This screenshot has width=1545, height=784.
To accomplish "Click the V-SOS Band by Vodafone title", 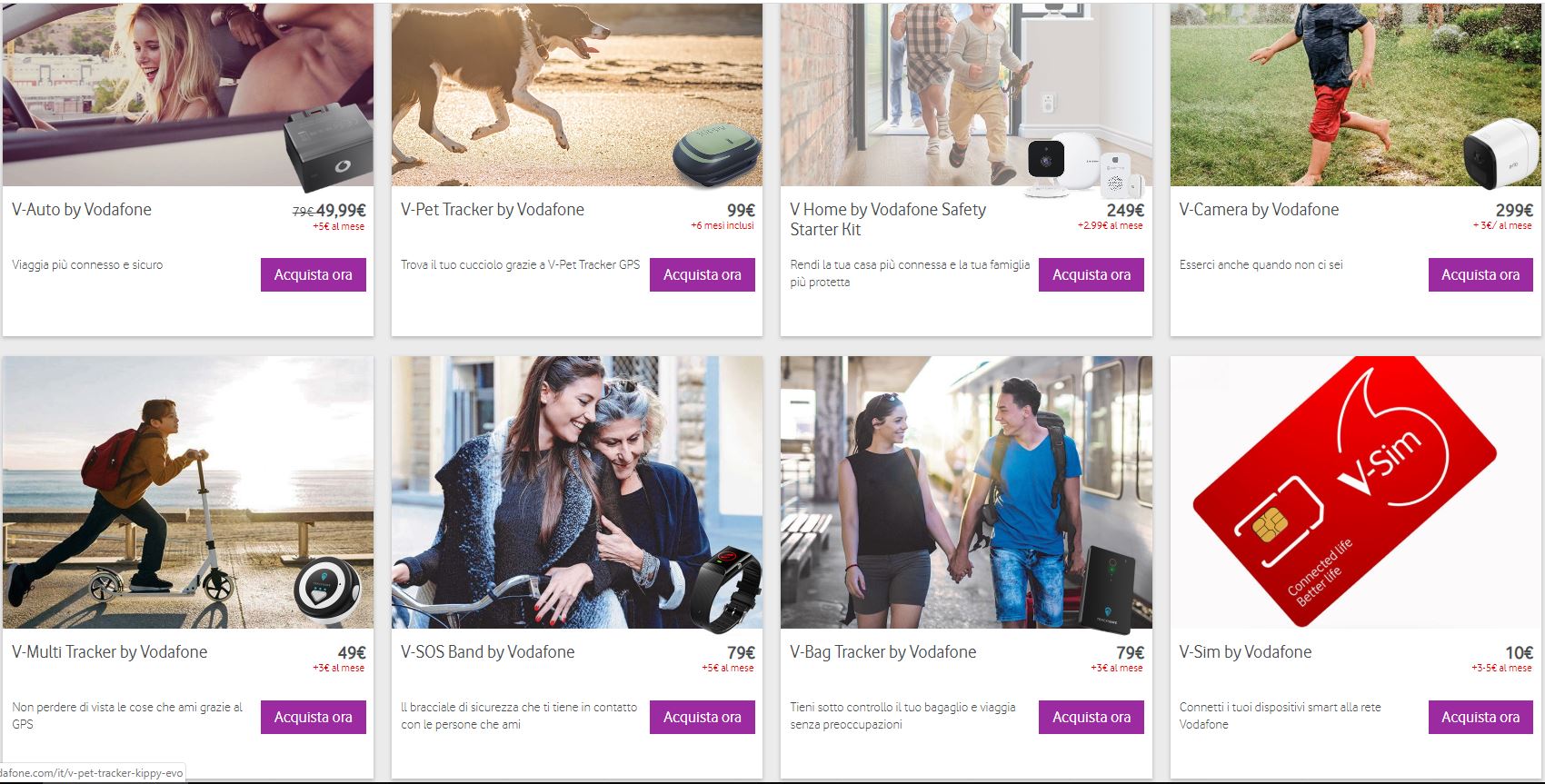I will (x=488, y=651).
